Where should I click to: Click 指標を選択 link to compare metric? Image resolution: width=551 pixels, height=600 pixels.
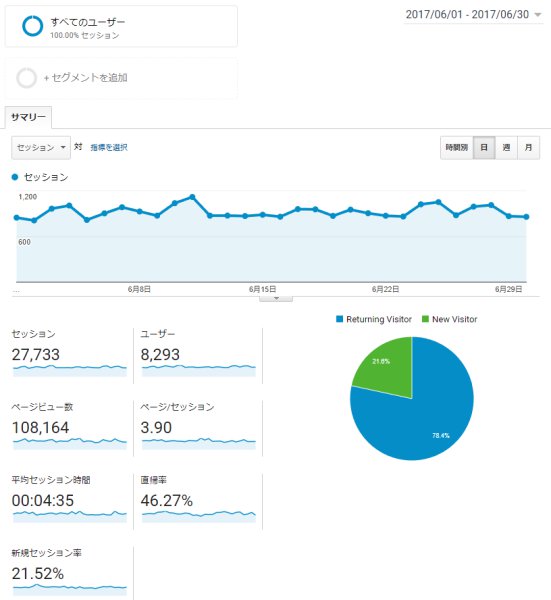coord(109,147)
